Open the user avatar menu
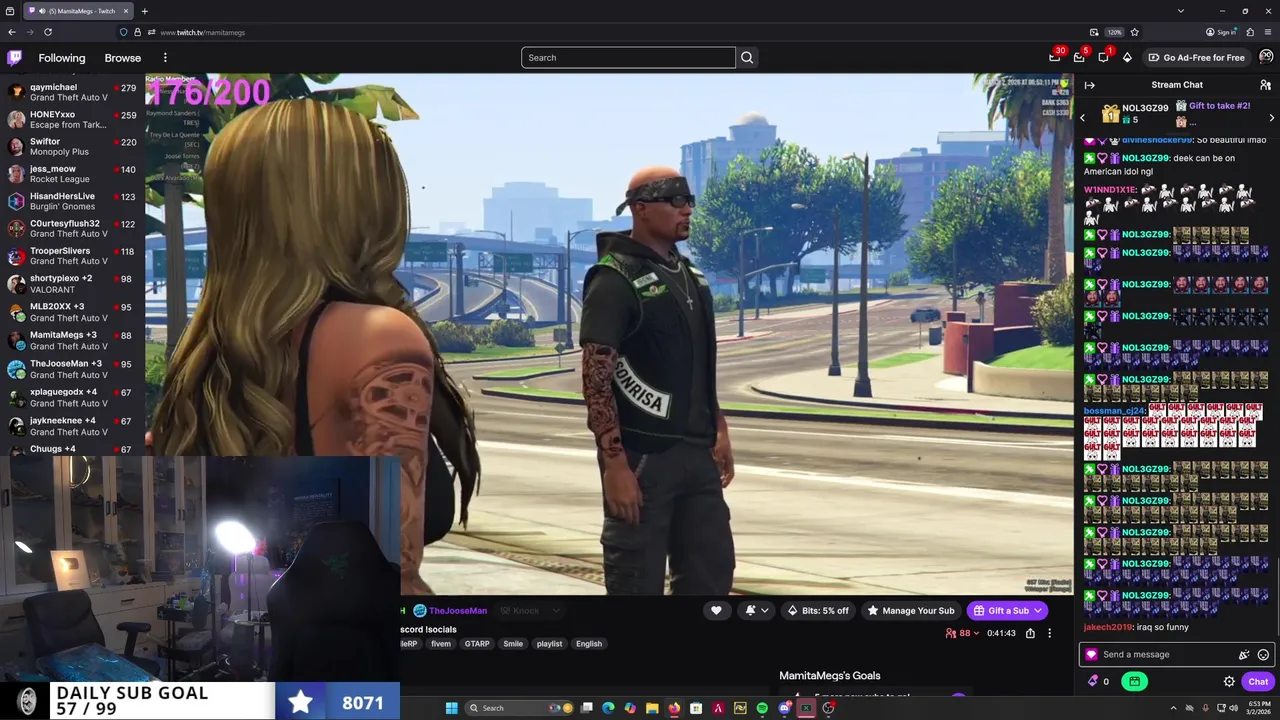 (1266, 57)
